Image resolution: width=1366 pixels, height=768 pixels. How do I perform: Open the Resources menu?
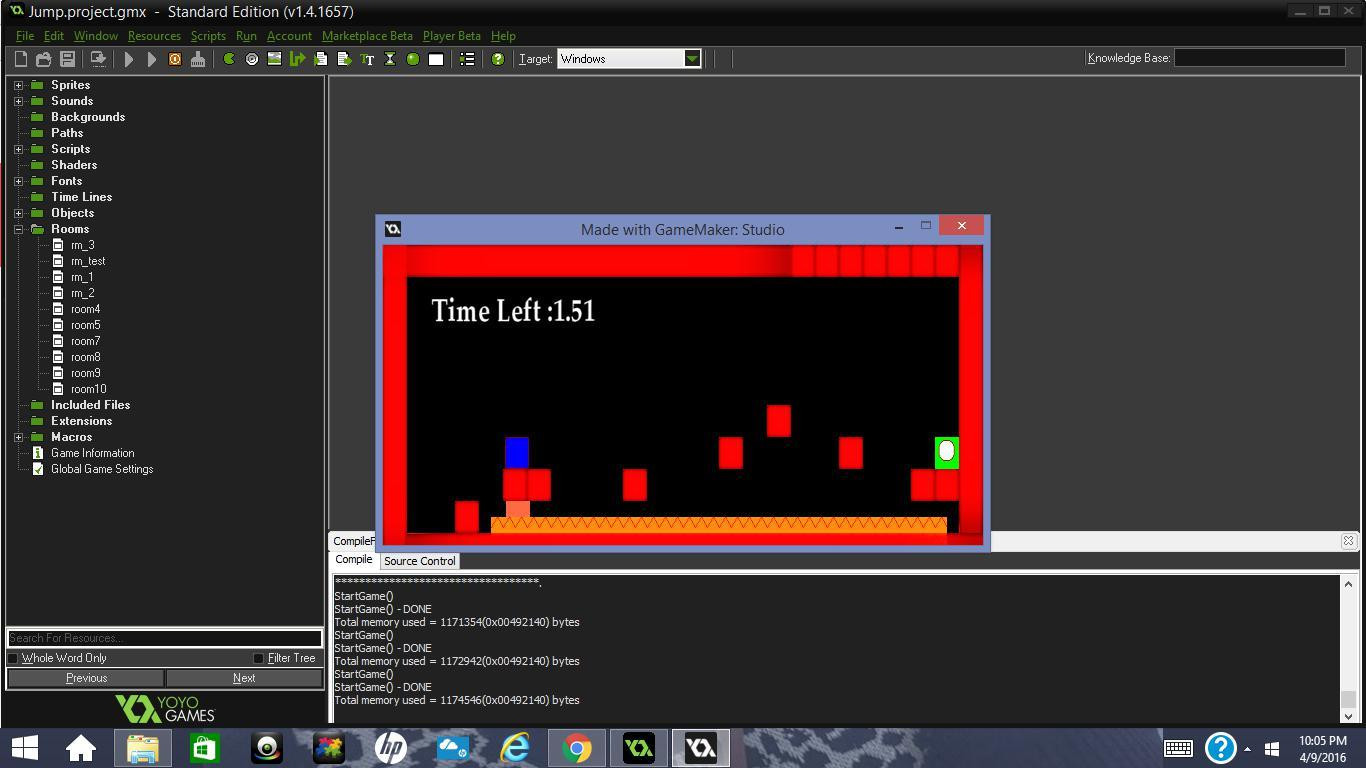(154, 36)
